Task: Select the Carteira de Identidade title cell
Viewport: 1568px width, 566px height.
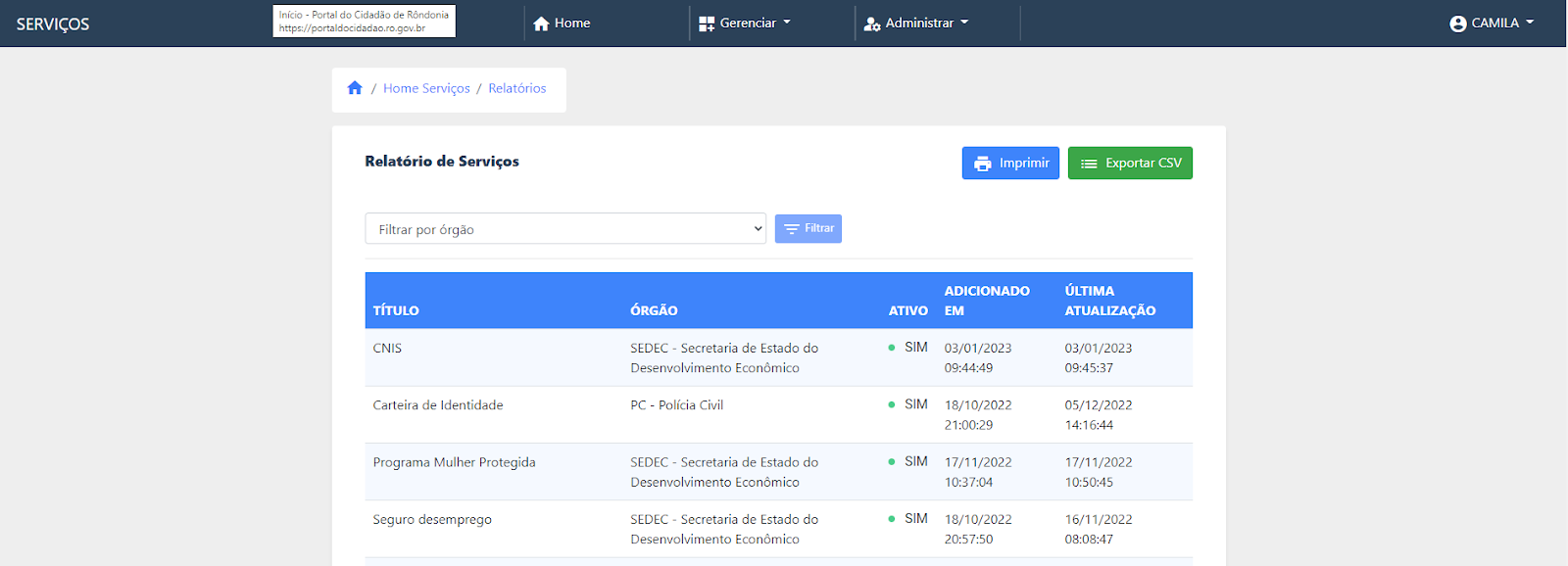Action: click(438, 404)
